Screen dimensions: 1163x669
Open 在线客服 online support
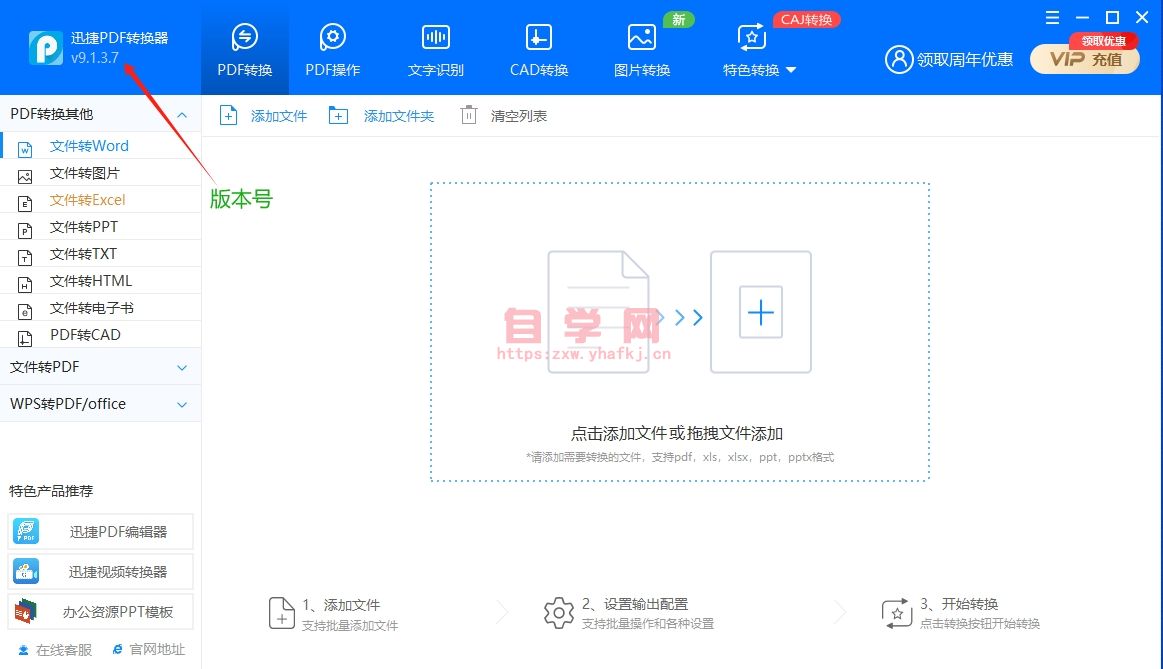55,650
